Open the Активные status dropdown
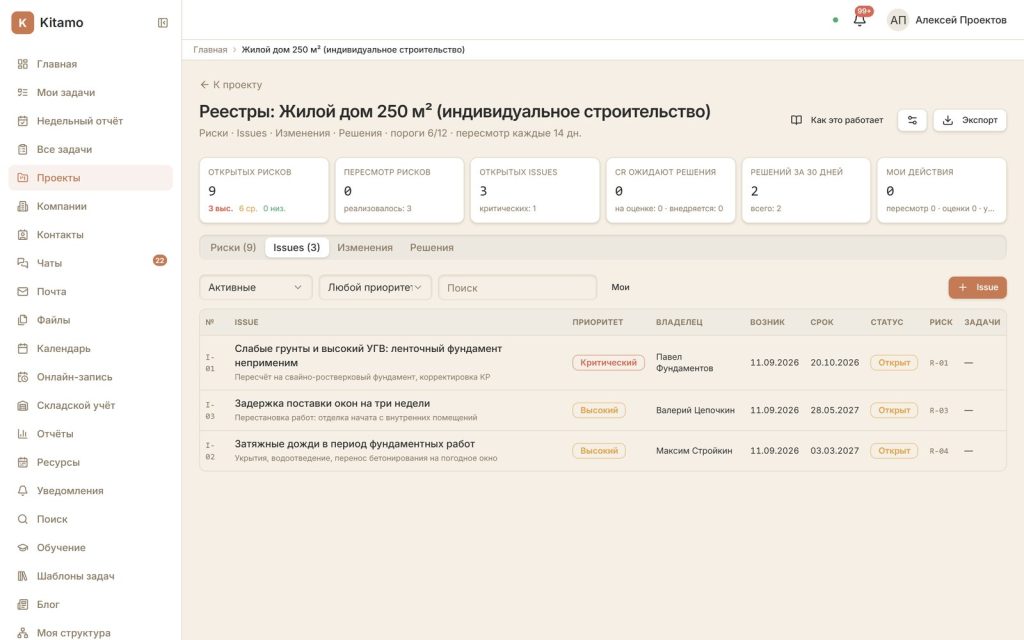The width and height of the screenshot is (1024, 640). 255,287
